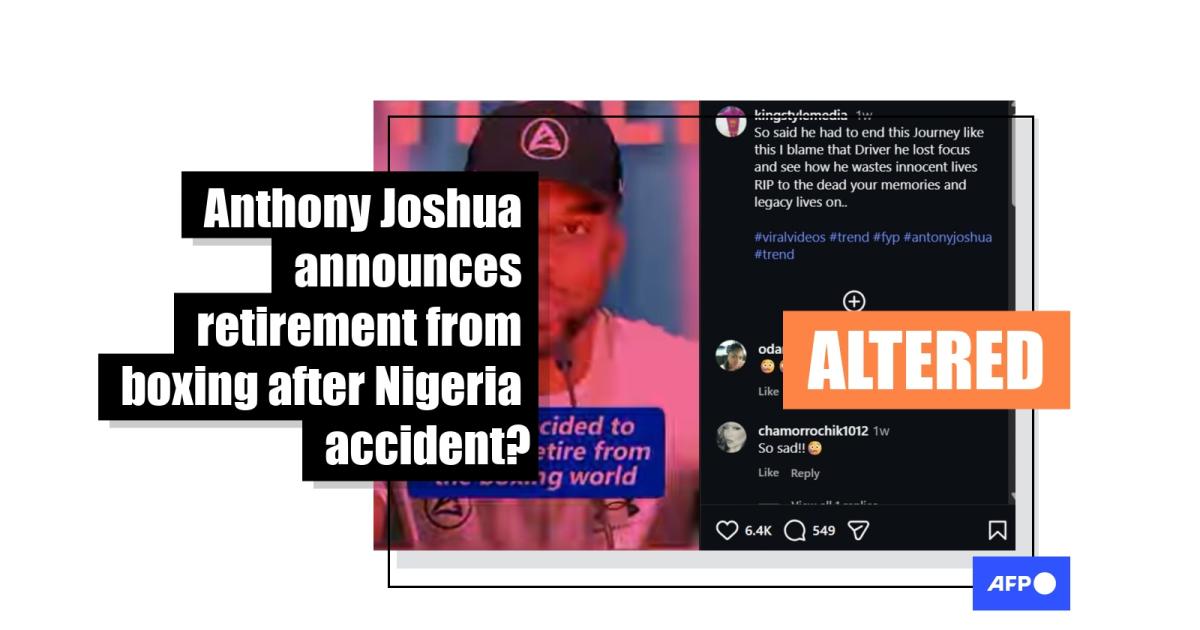Like the "So sad!!" comment
Image resolution: width=1200 pixels, height=630 pixels.
(768, 473)
